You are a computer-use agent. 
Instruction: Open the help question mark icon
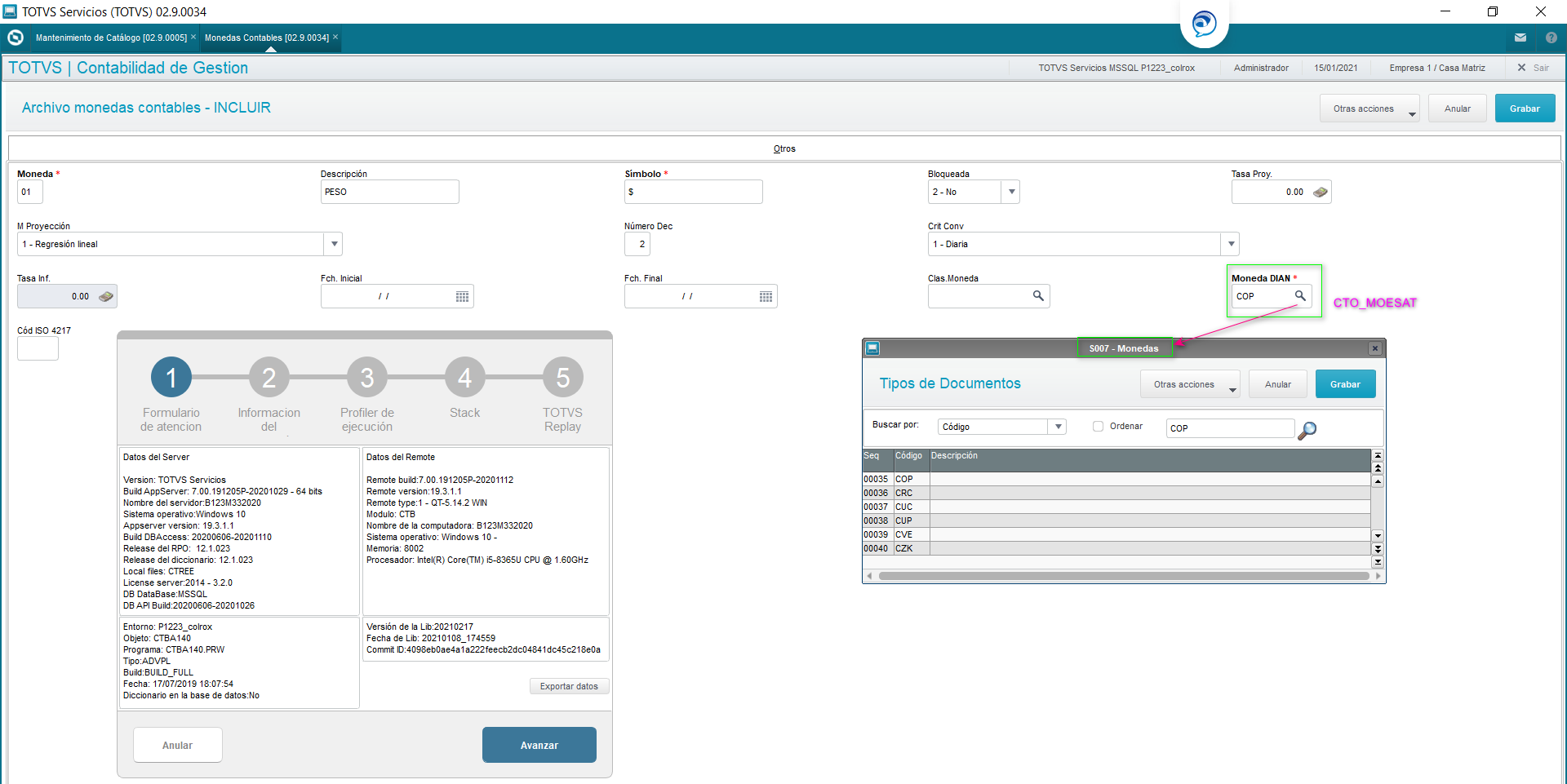point(1551,38)
